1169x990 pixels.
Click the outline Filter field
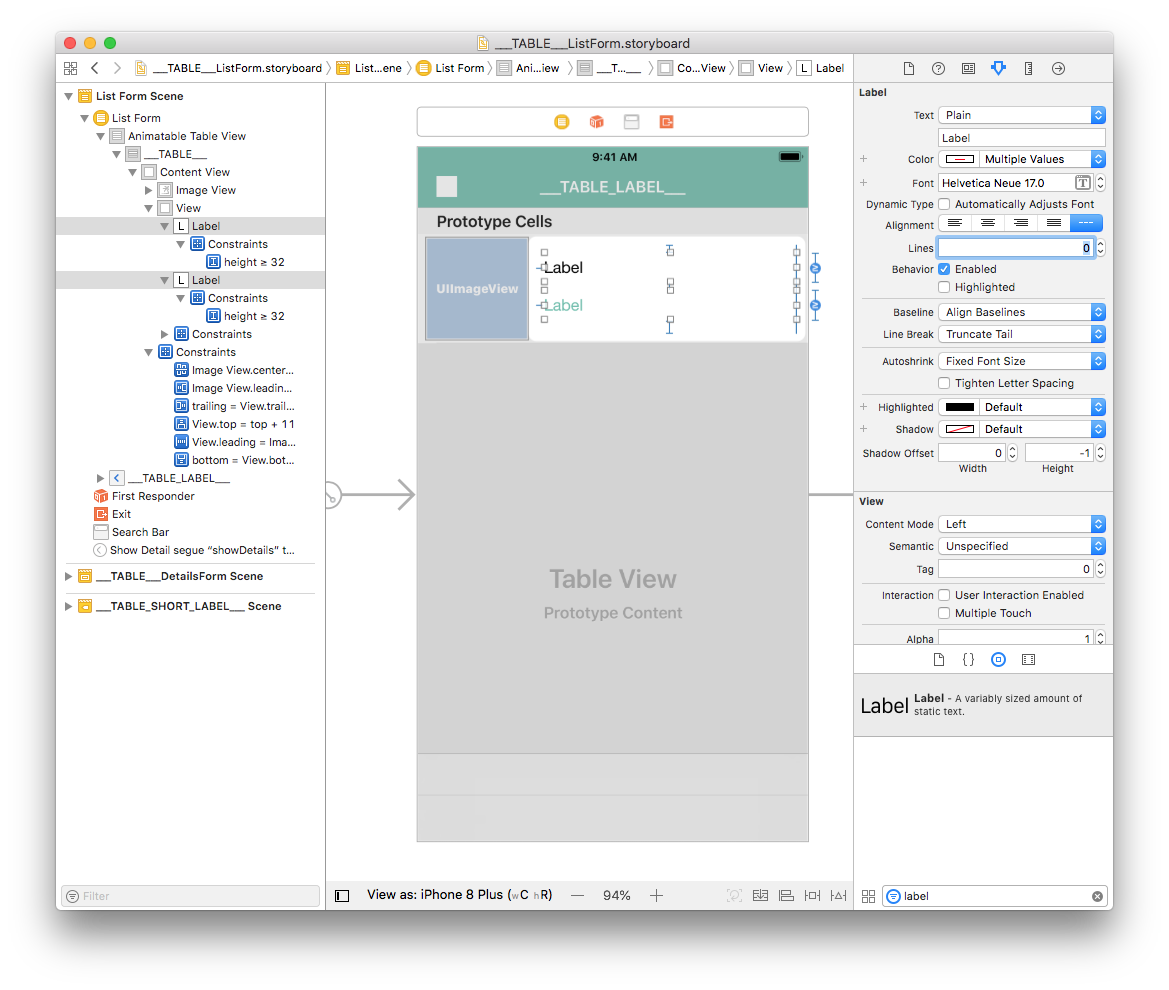(191, 896)
